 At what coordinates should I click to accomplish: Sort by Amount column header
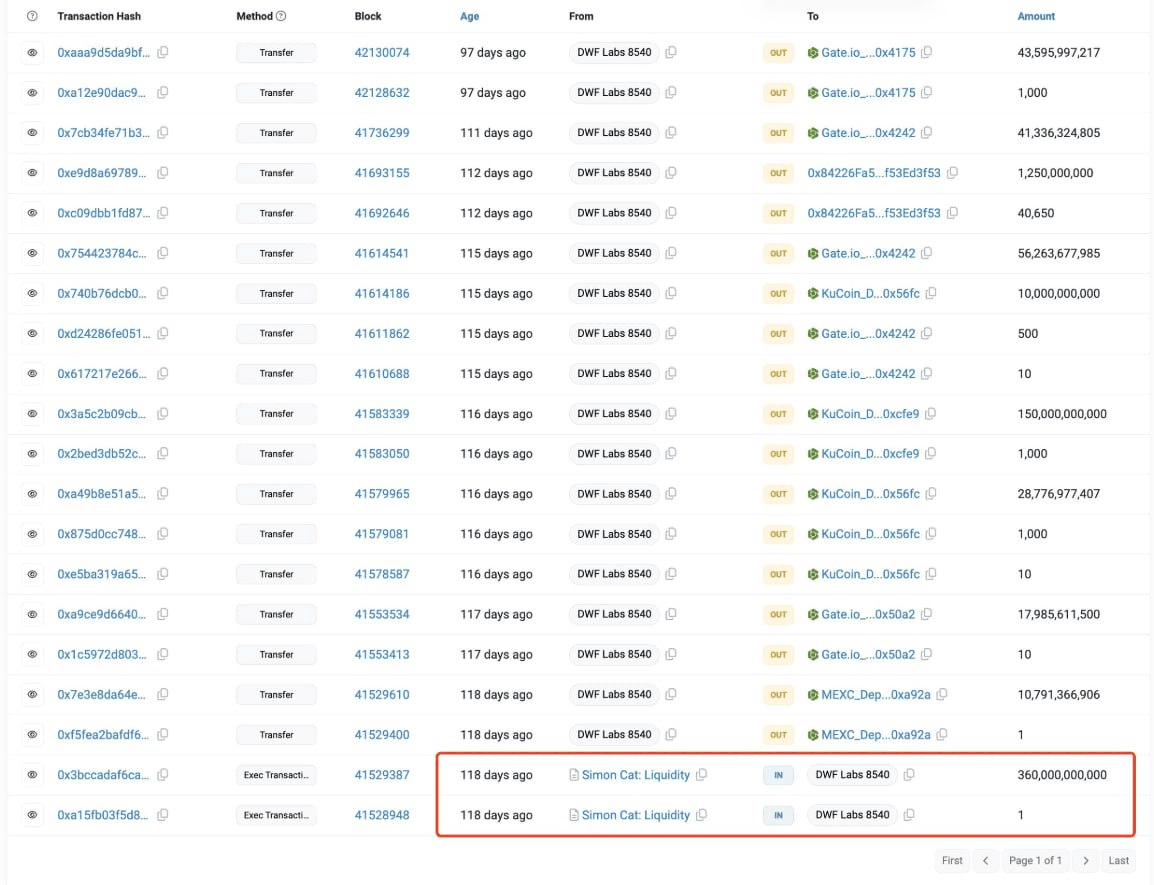point(1036,16)
